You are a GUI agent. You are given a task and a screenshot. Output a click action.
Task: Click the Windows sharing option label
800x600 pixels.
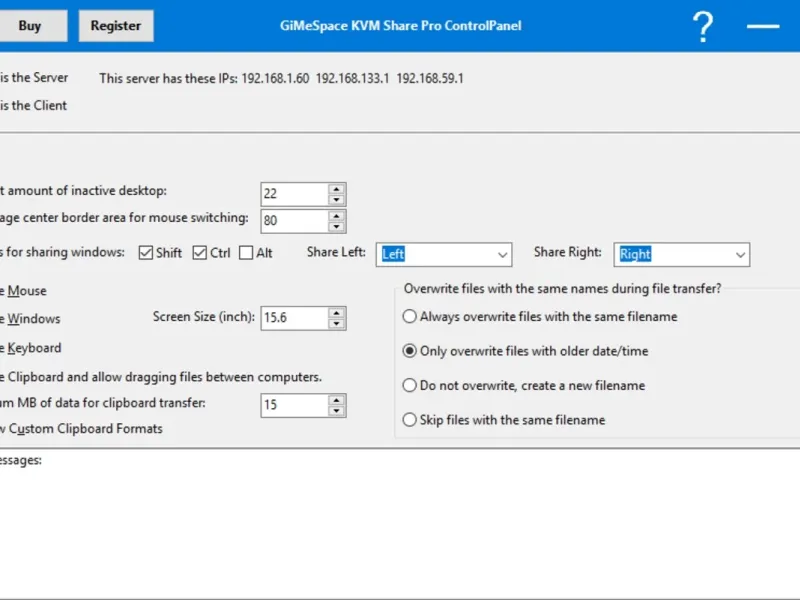click(30, 319)
